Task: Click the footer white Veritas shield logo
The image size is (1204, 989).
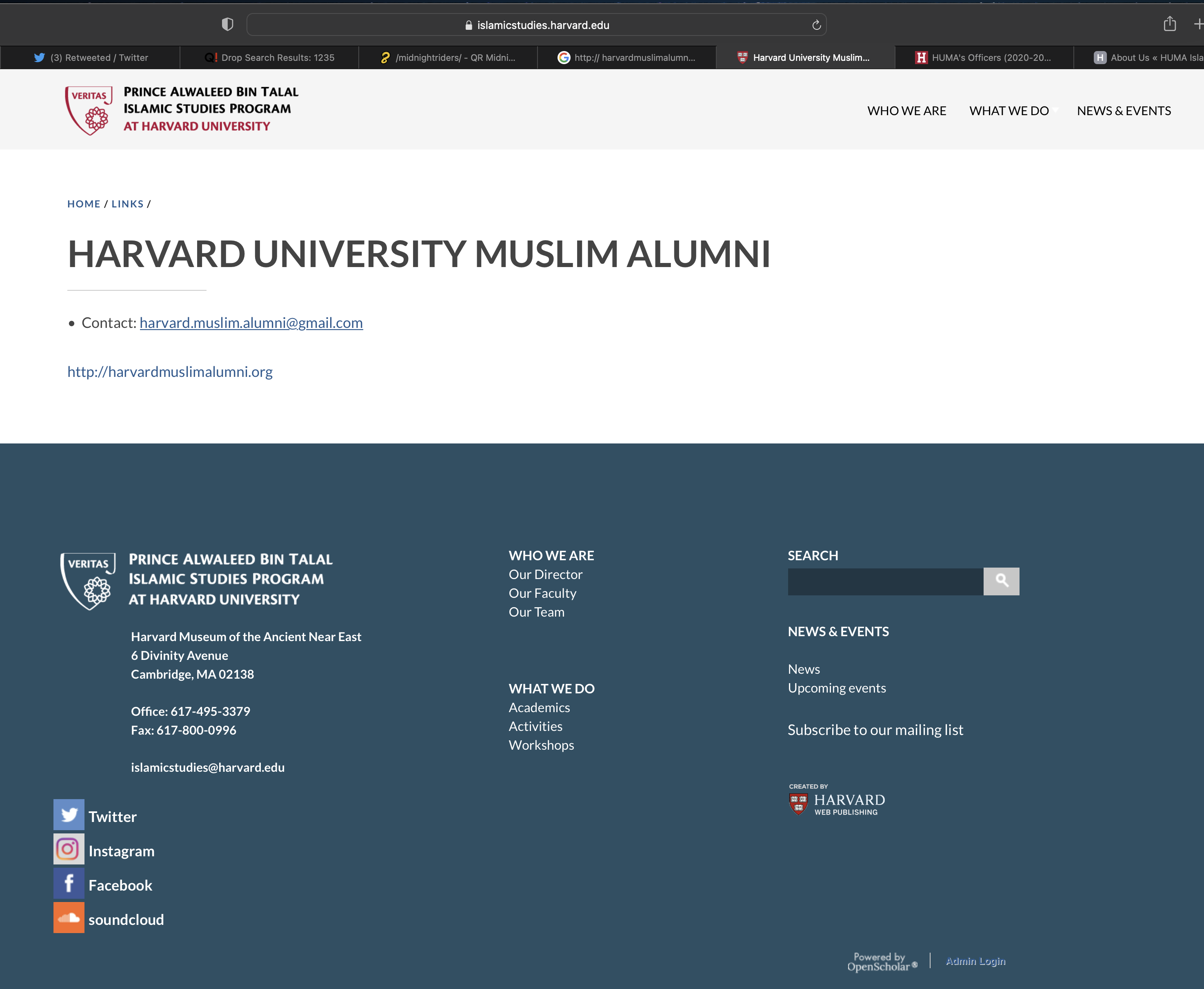Action: (88, 581)
